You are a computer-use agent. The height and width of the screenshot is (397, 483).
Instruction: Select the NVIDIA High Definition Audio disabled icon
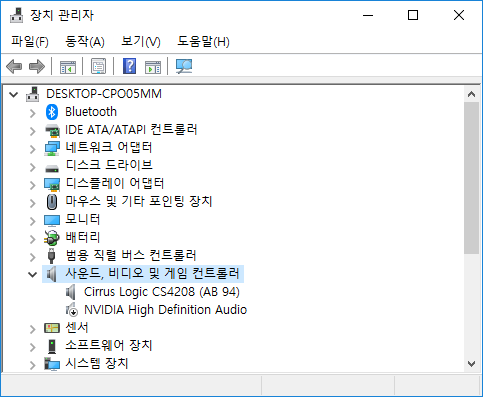click(72, 310)
